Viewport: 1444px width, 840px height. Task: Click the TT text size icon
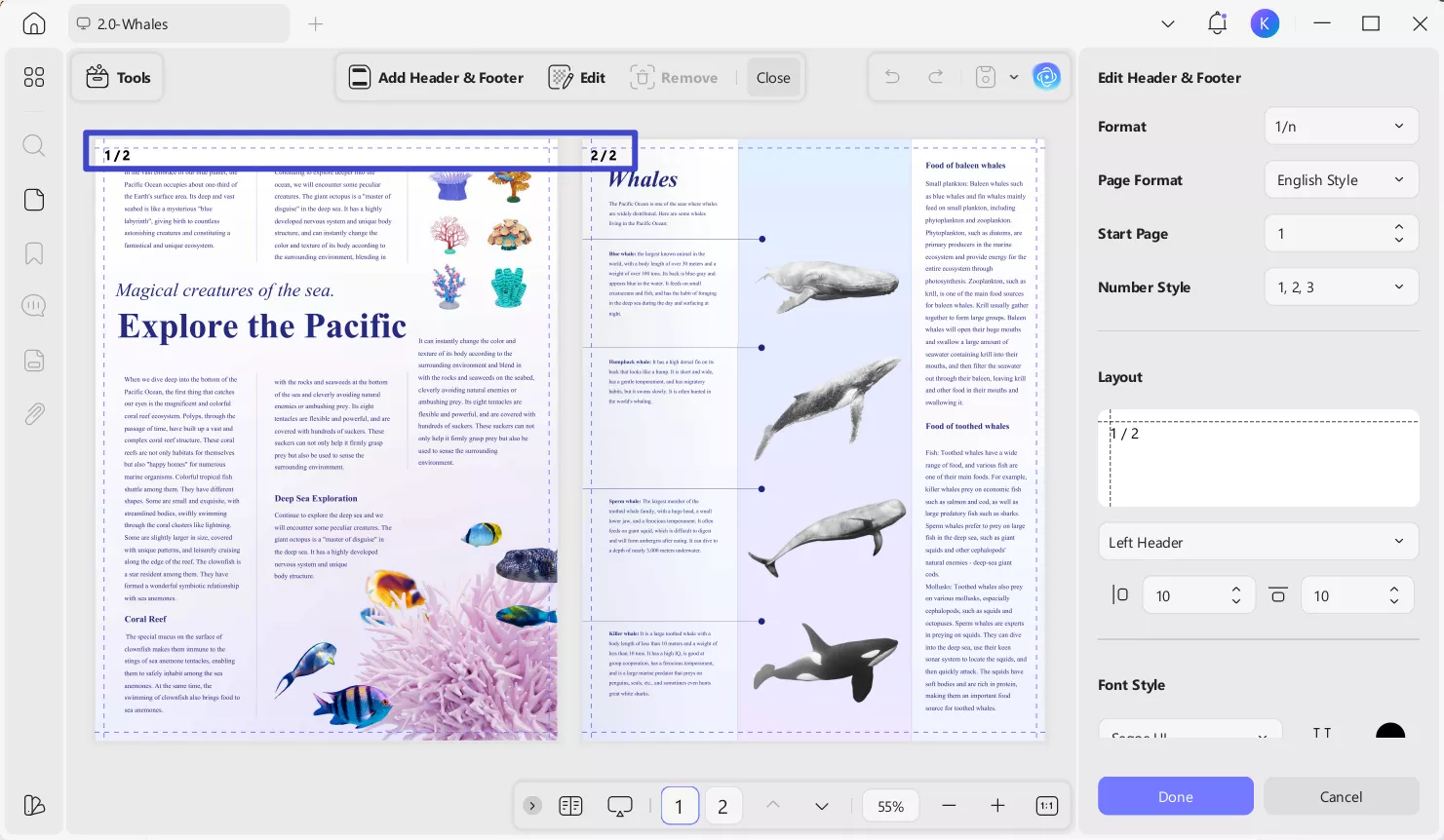coord(1322,732)
